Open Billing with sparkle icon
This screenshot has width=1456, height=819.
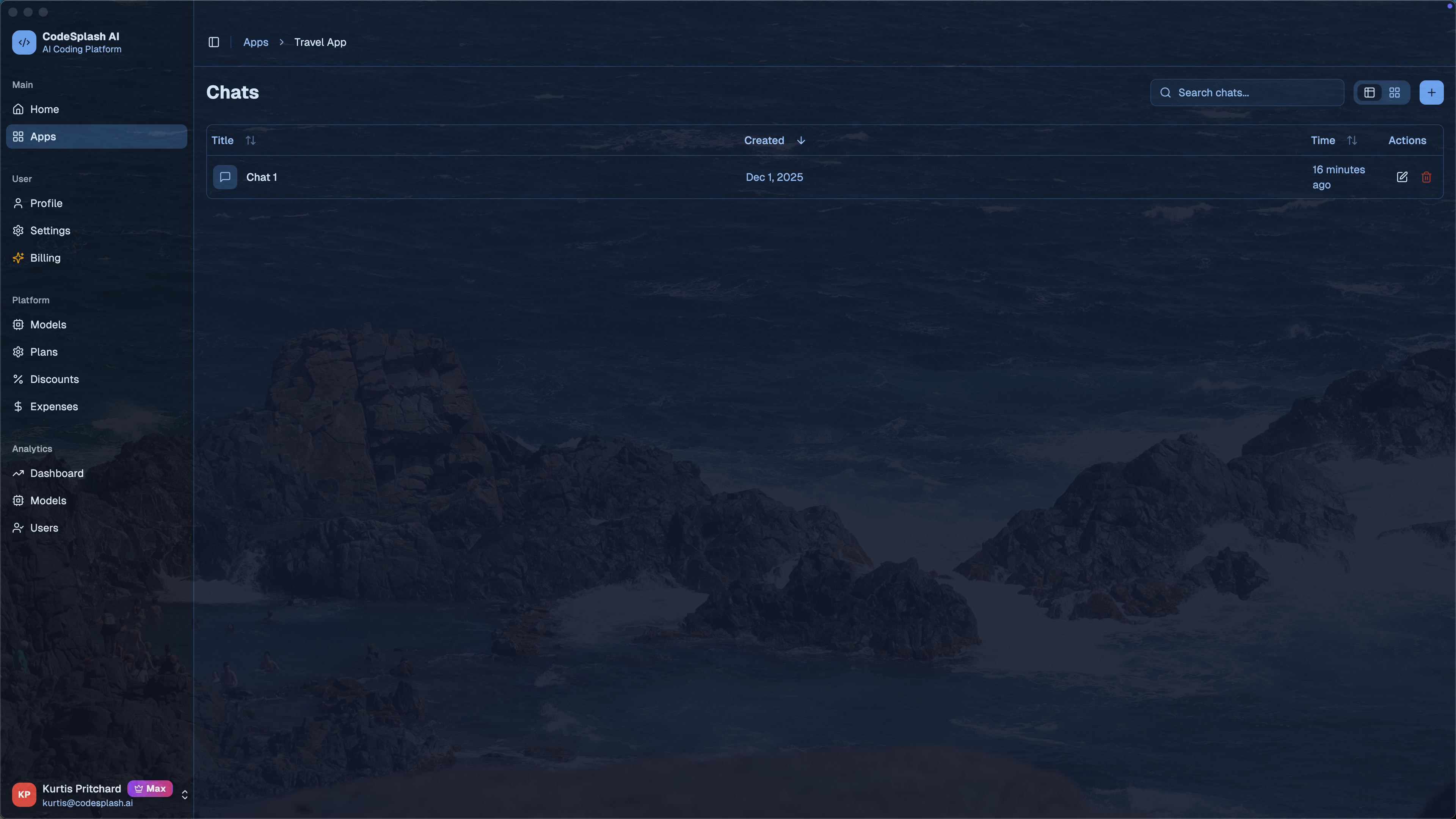pyautogui.click(x=45, y=258)
